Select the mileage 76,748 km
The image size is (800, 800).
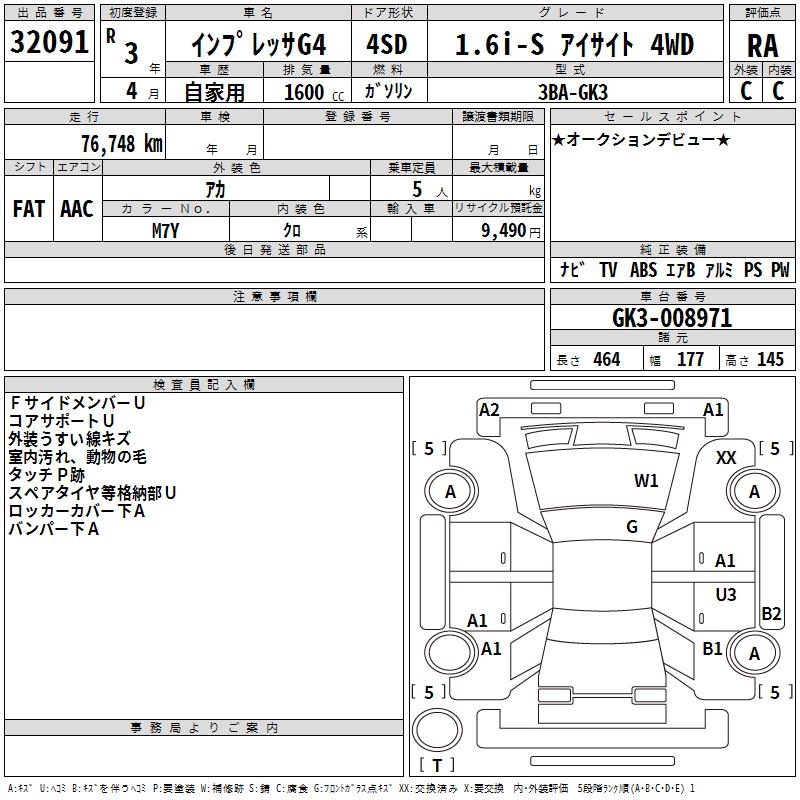point(122,144)
